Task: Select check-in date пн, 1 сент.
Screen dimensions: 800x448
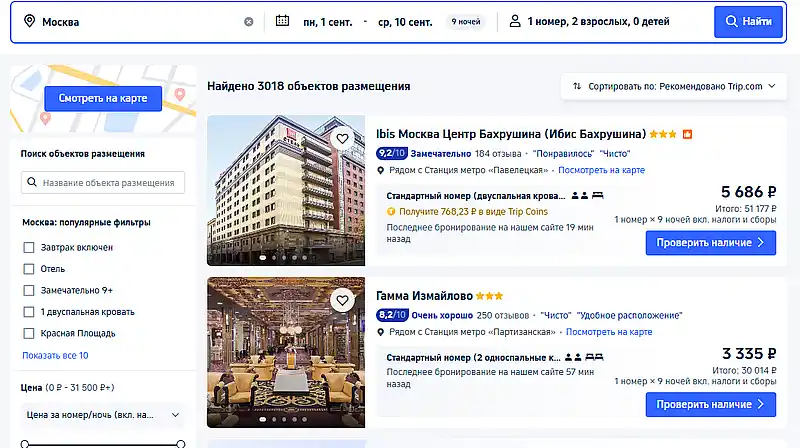Action: (328, 22)
